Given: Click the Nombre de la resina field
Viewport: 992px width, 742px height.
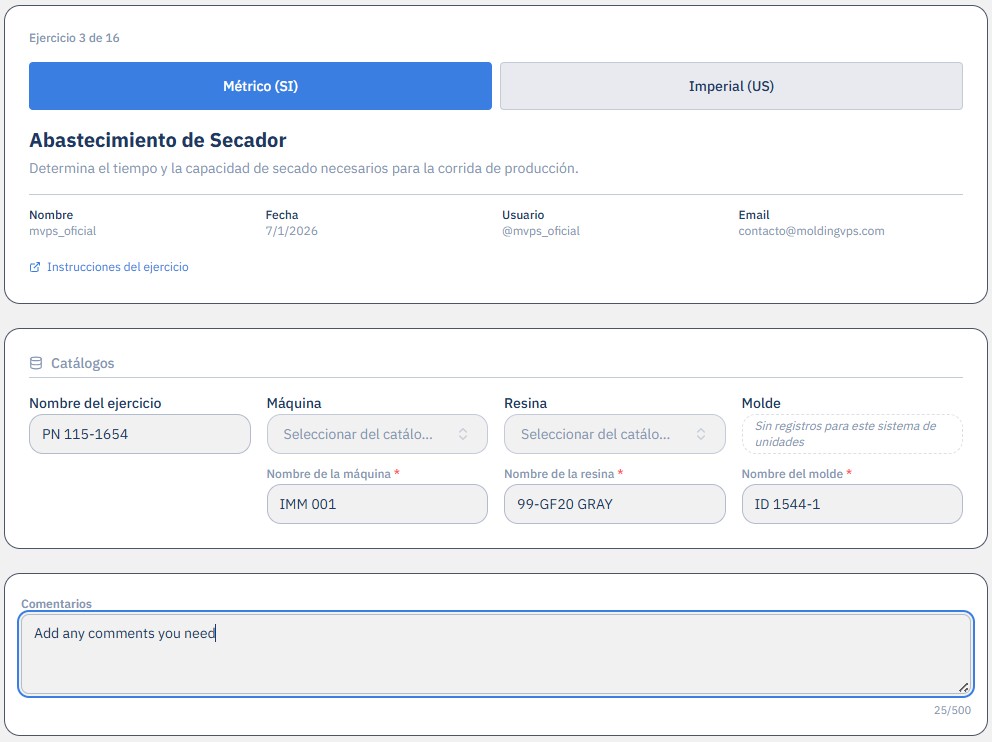Looking at the screenshot, I should tap(614, 504).
